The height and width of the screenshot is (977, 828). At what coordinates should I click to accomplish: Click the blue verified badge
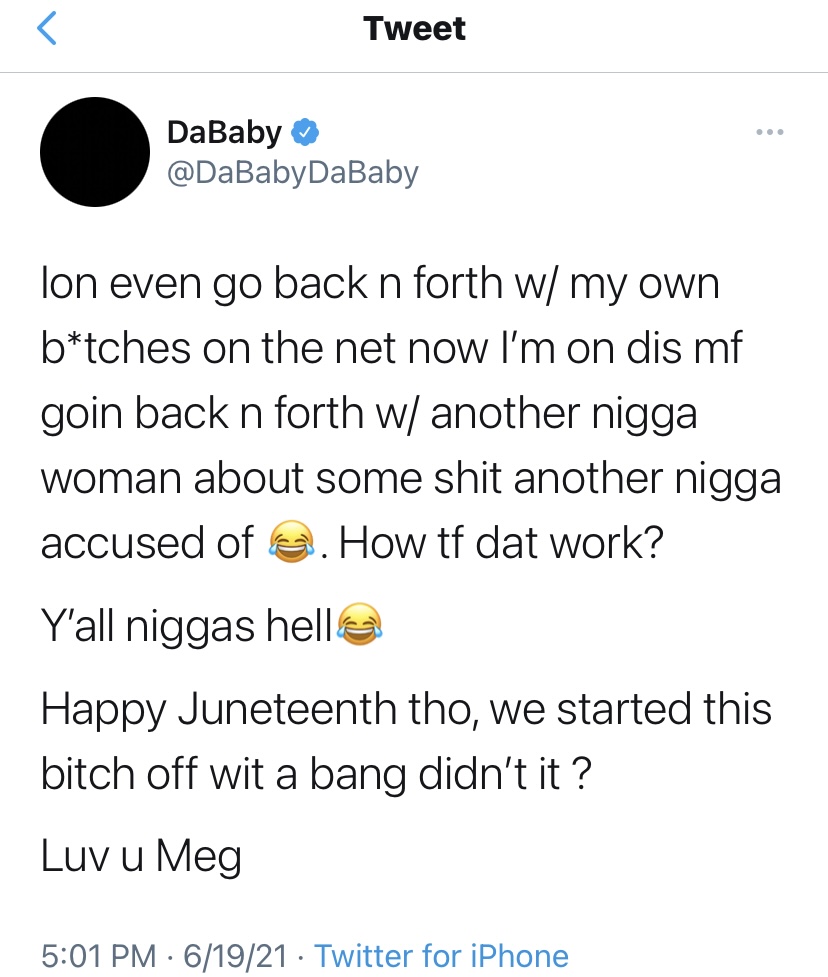click(x=305, y=132)
